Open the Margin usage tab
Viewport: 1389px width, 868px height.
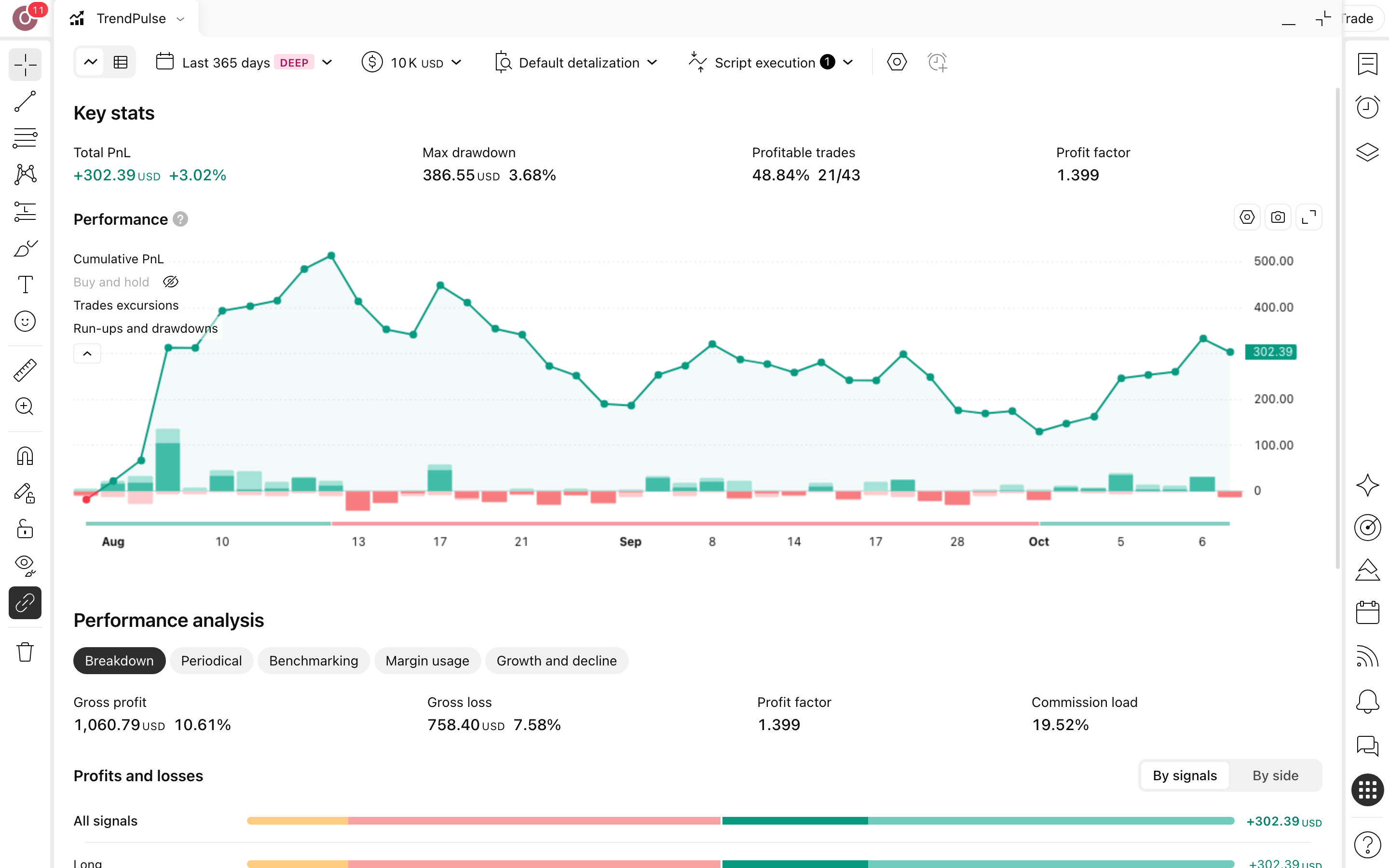[x=427, y=661]
